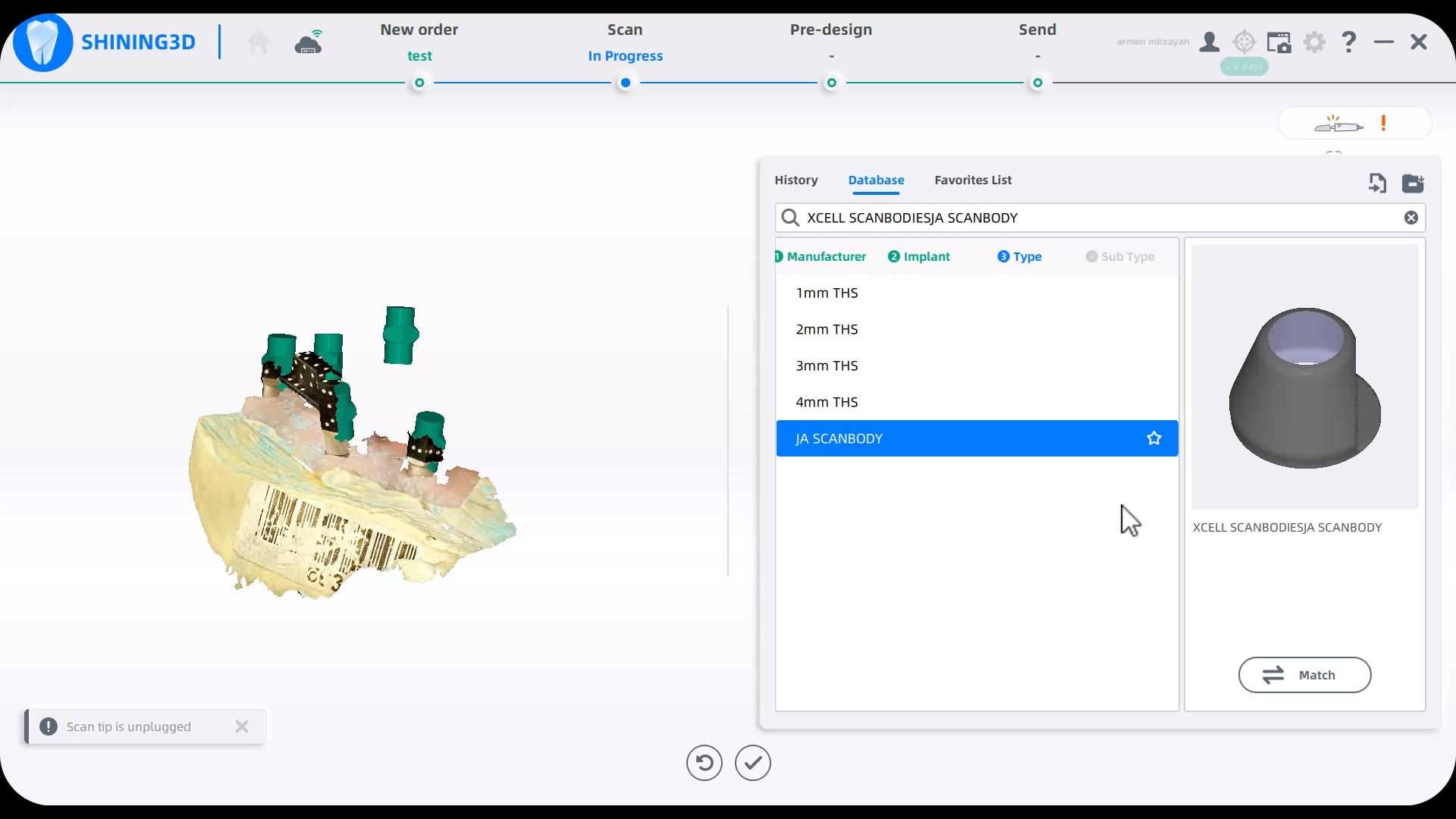Viewport: 1456px width, 819px height.
Task: Go to the Type step
Action: click(x=1020, y=256)
